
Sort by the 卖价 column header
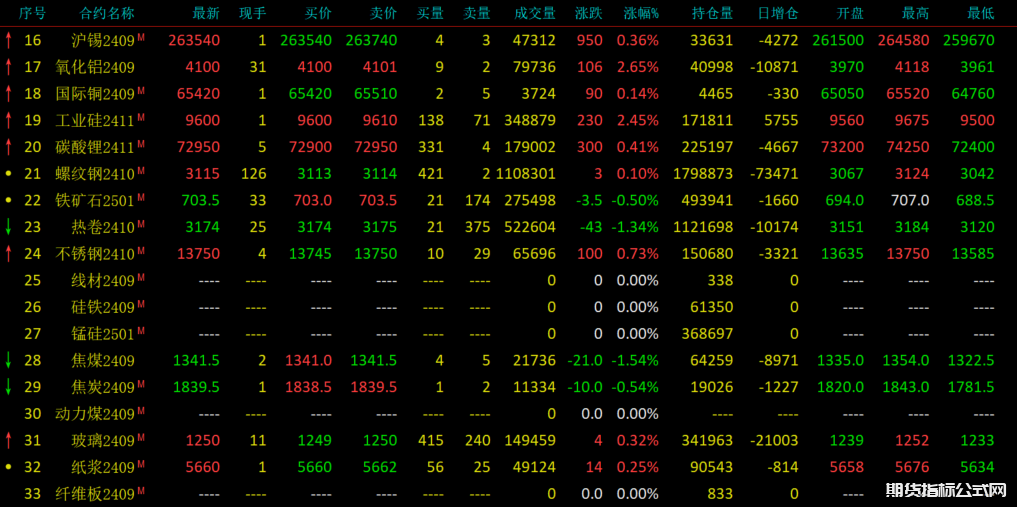point(383,13)
